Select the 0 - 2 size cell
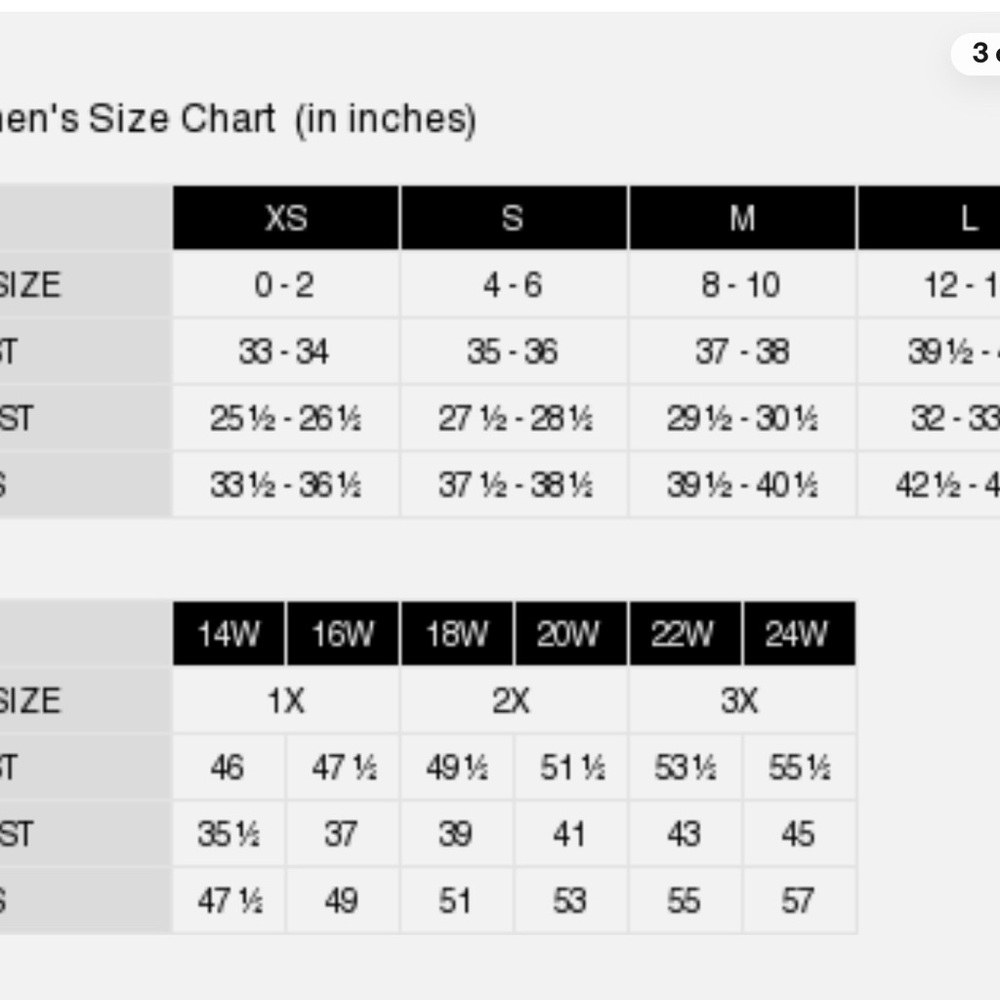The width and height of the screenshot is (1000, 1000). (286, 284)
